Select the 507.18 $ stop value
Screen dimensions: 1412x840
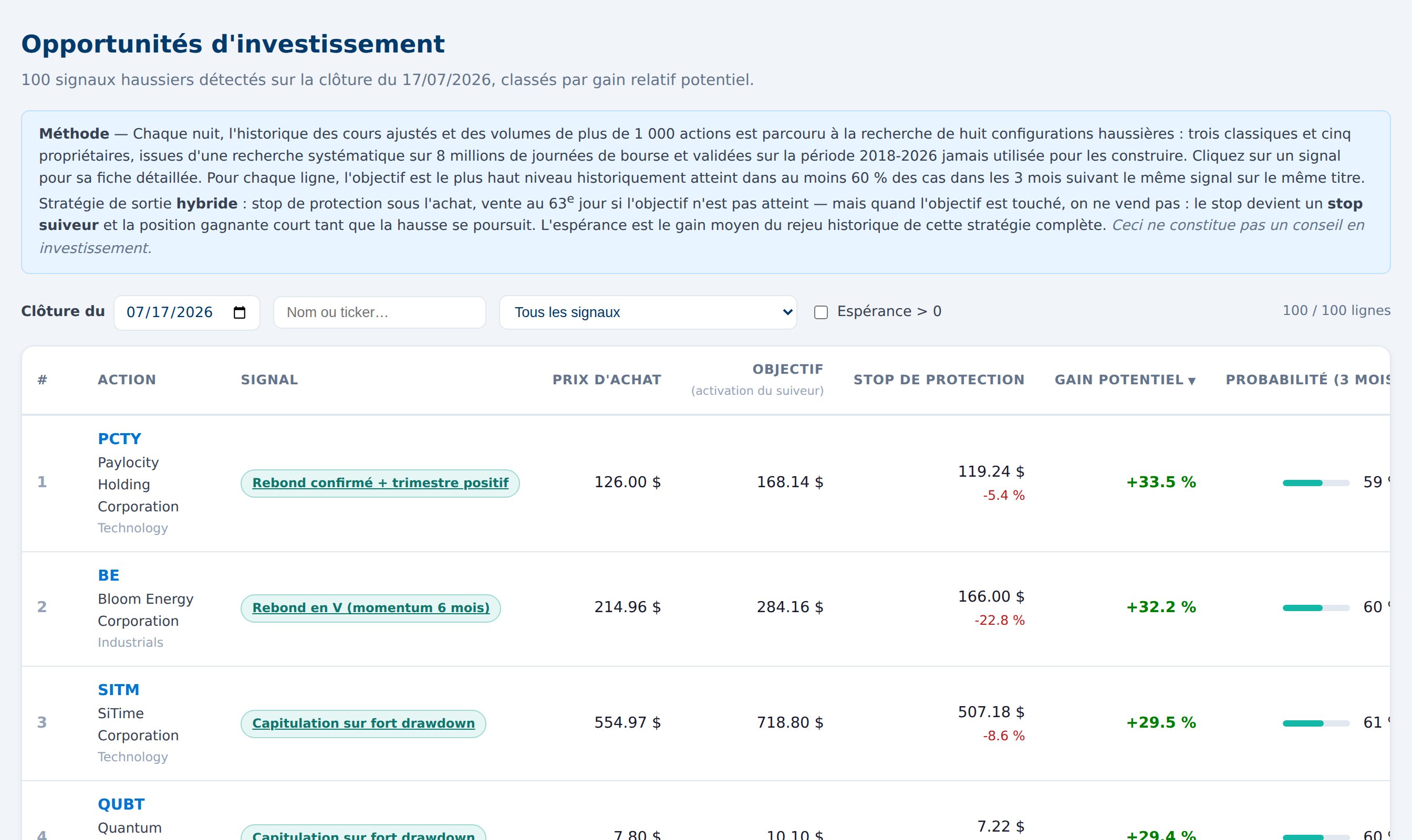point(991,712)
